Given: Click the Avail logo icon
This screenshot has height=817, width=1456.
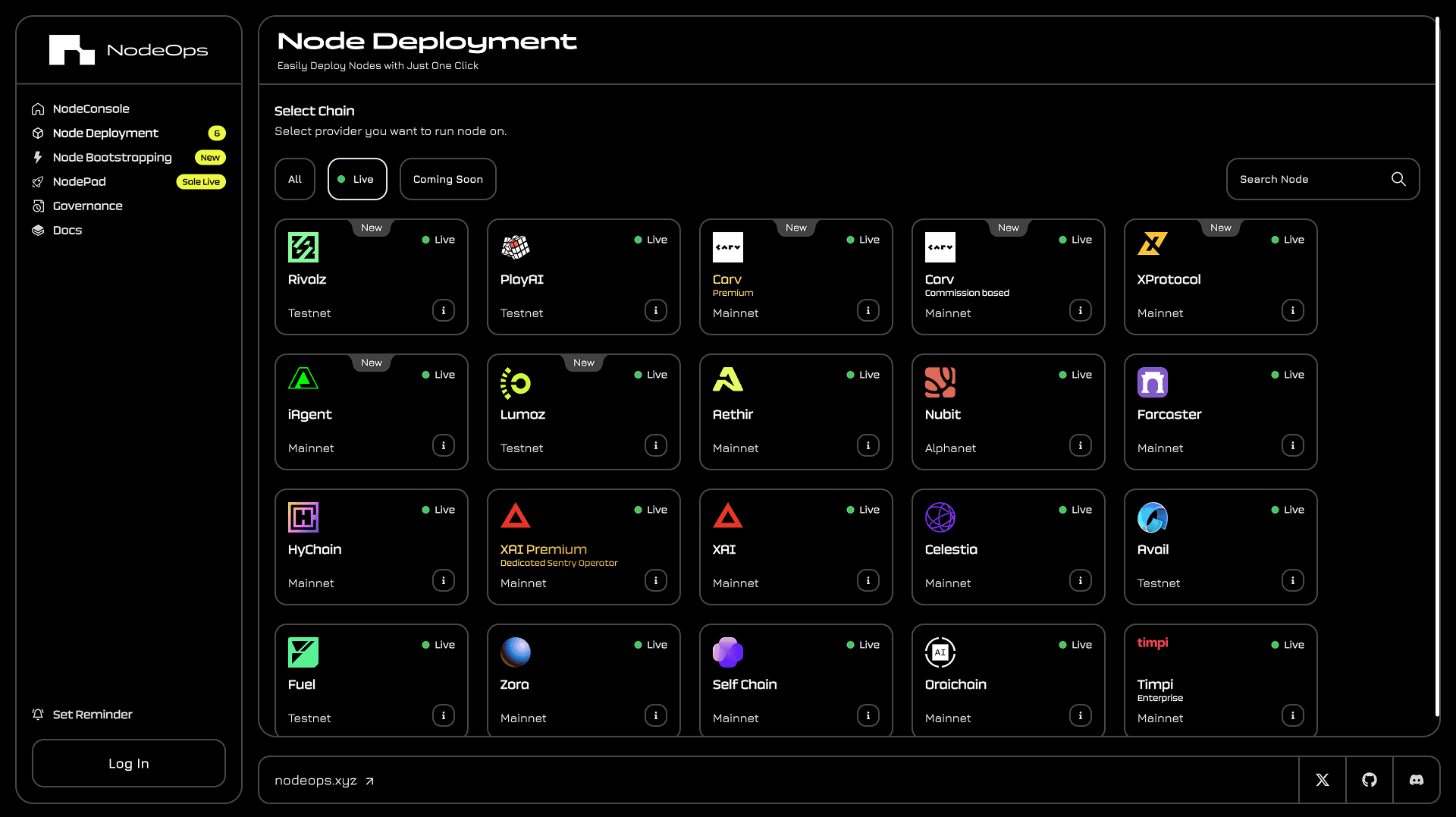Looking at the screenshot, I should tap(1153, 517).
